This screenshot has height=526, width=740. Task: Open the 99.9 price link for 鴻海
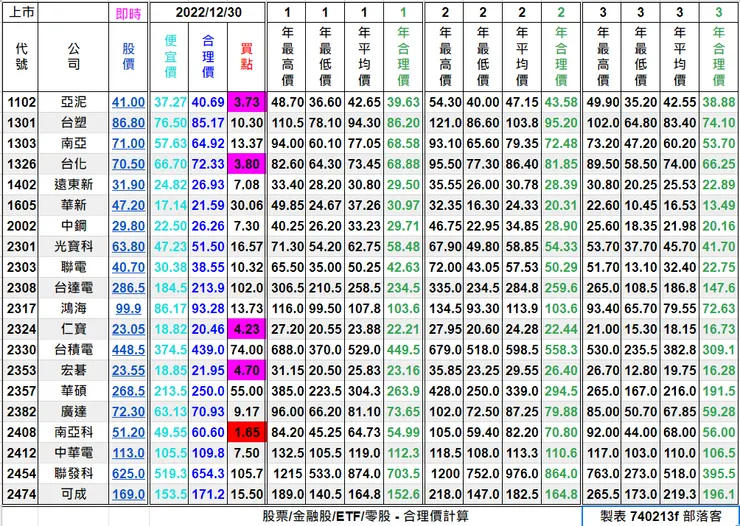(x=128, y=309)
